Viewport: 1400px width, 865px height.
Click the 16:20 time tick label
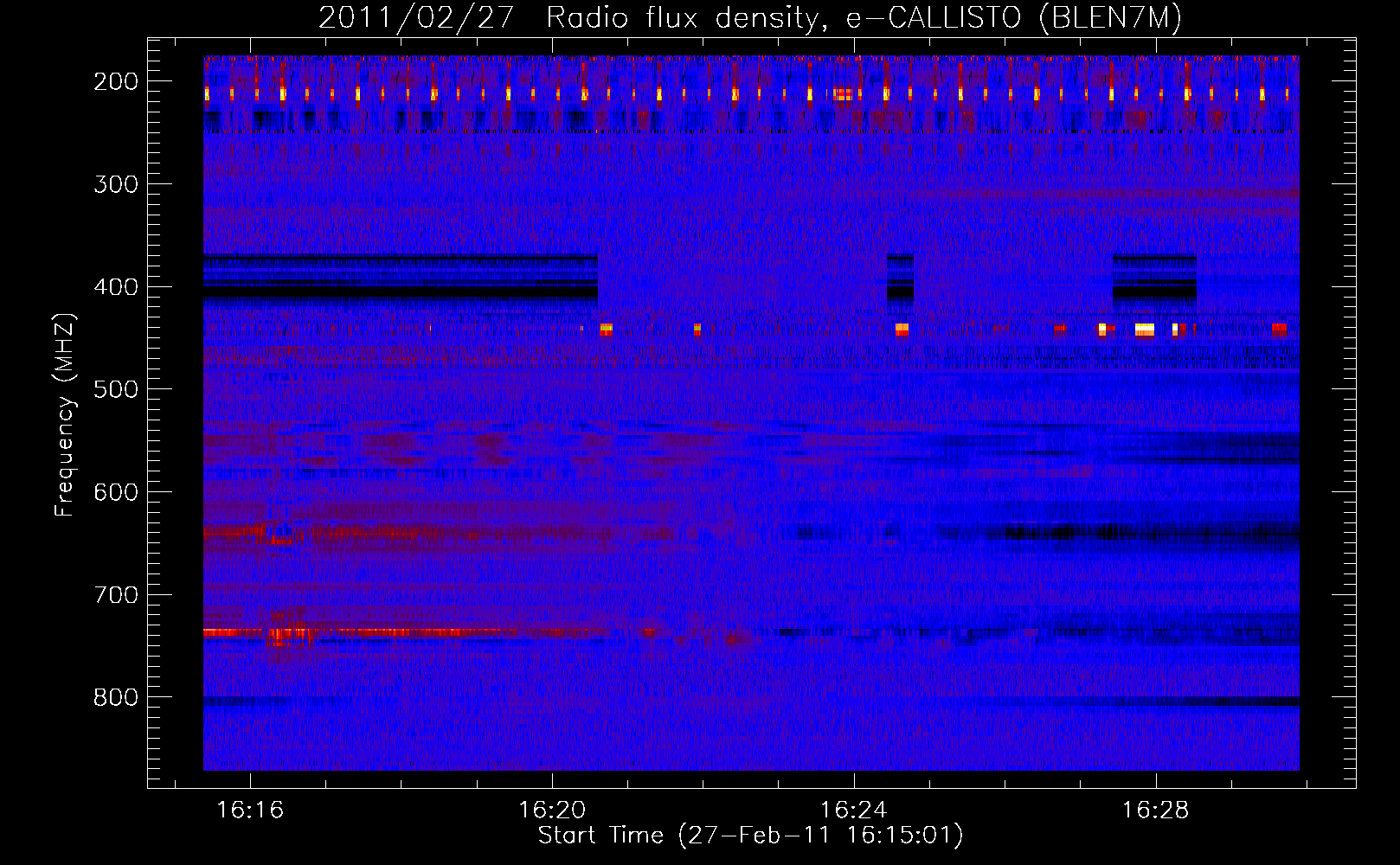(552, 811)
